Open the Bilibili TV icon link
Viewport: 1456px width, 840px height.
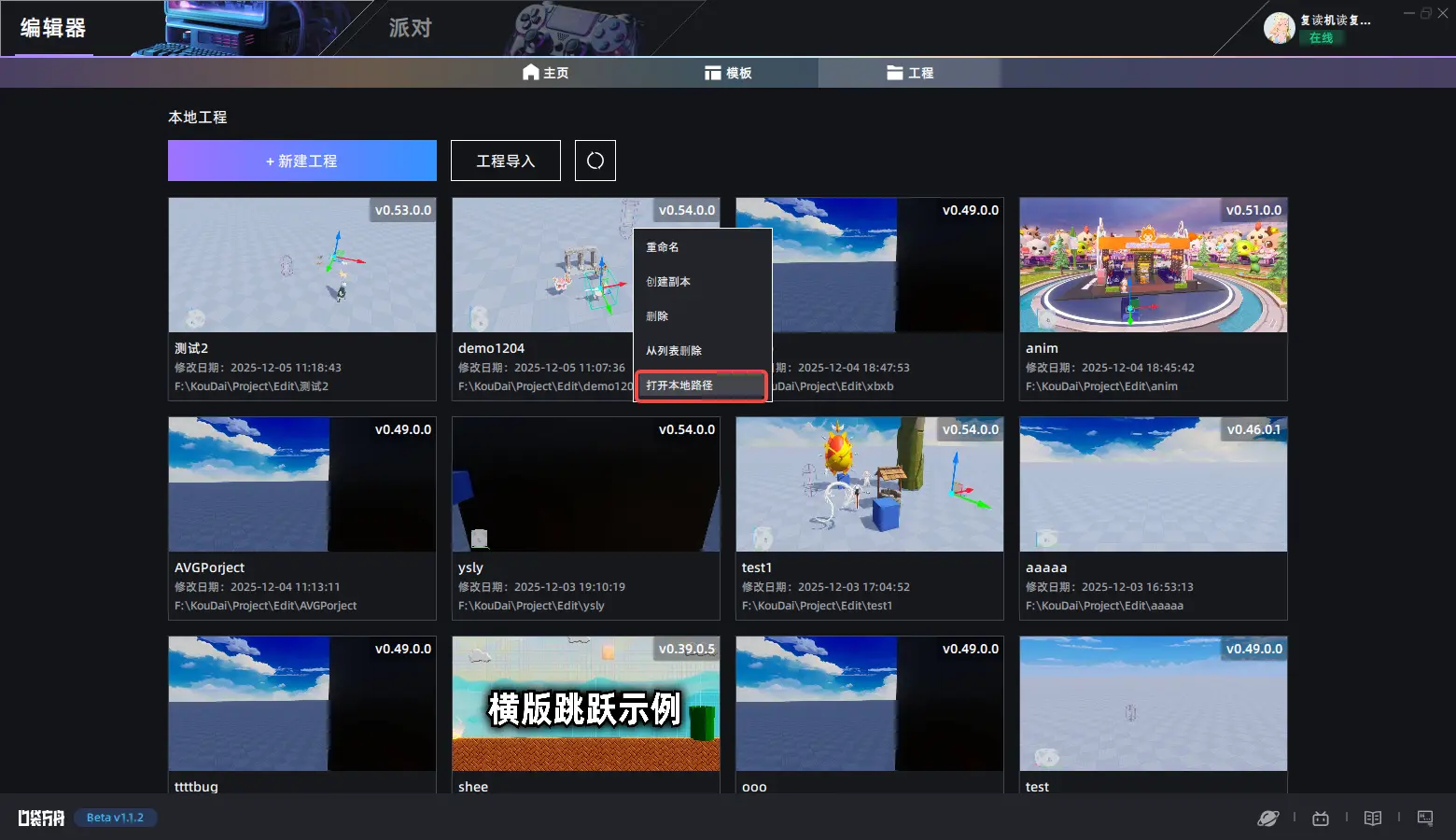(1320, 819)
